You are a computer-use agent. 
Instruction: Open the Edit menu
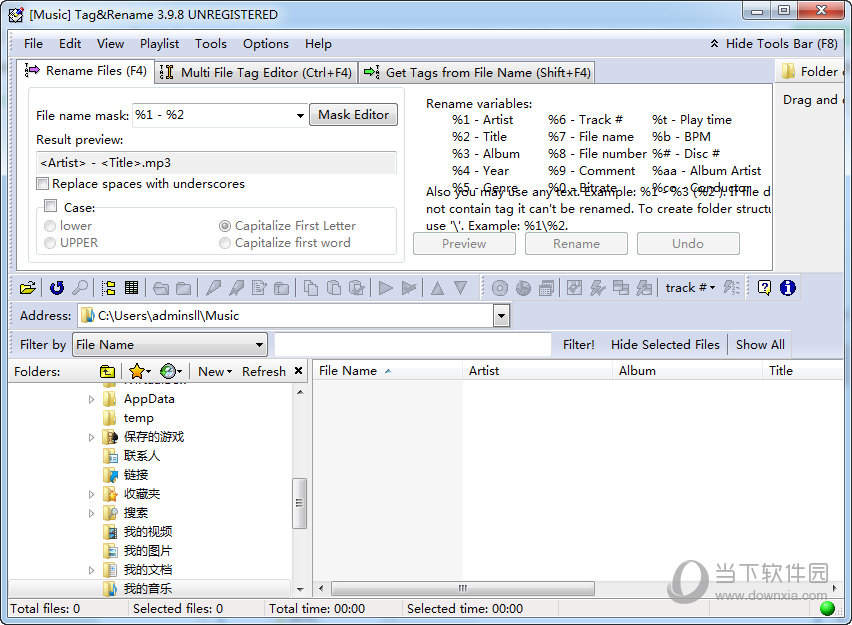point(70,44)
